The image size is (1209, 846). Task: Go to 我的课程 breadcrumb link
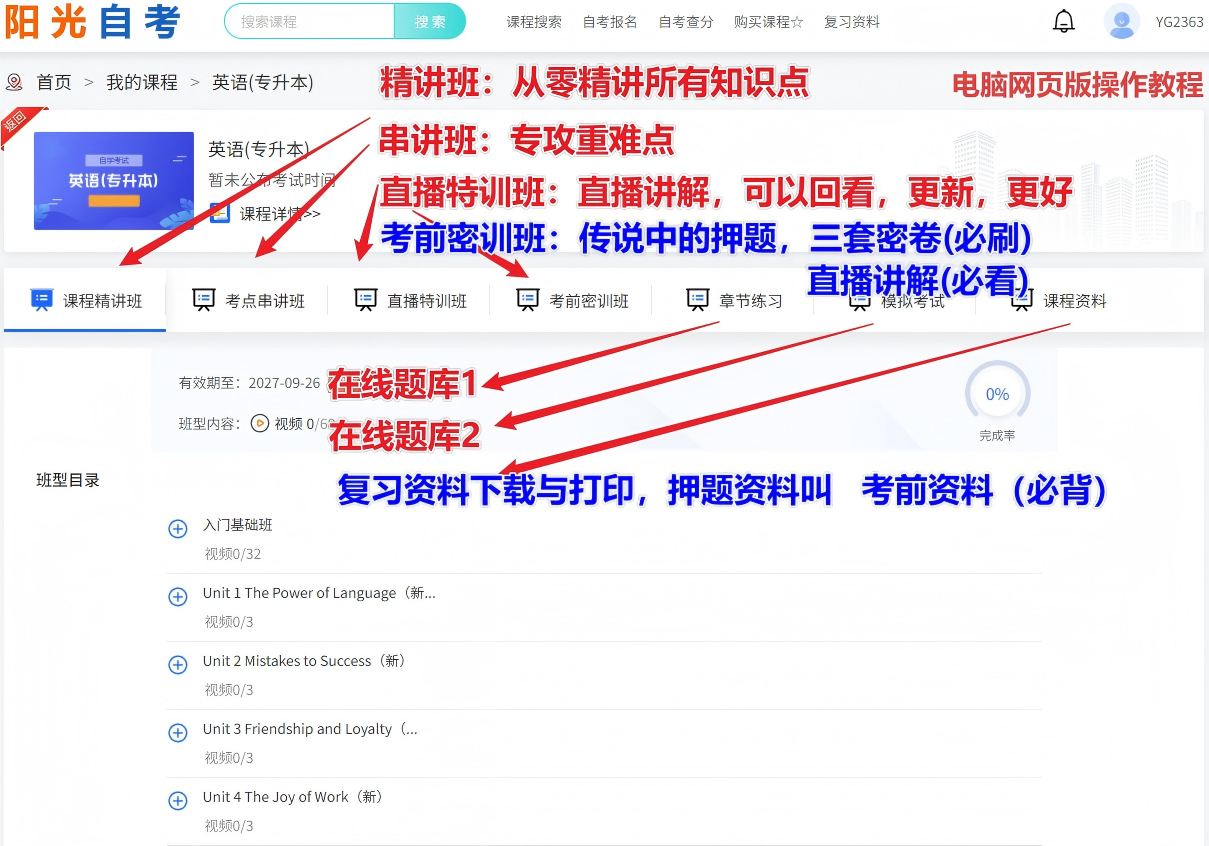pos(142,82)
